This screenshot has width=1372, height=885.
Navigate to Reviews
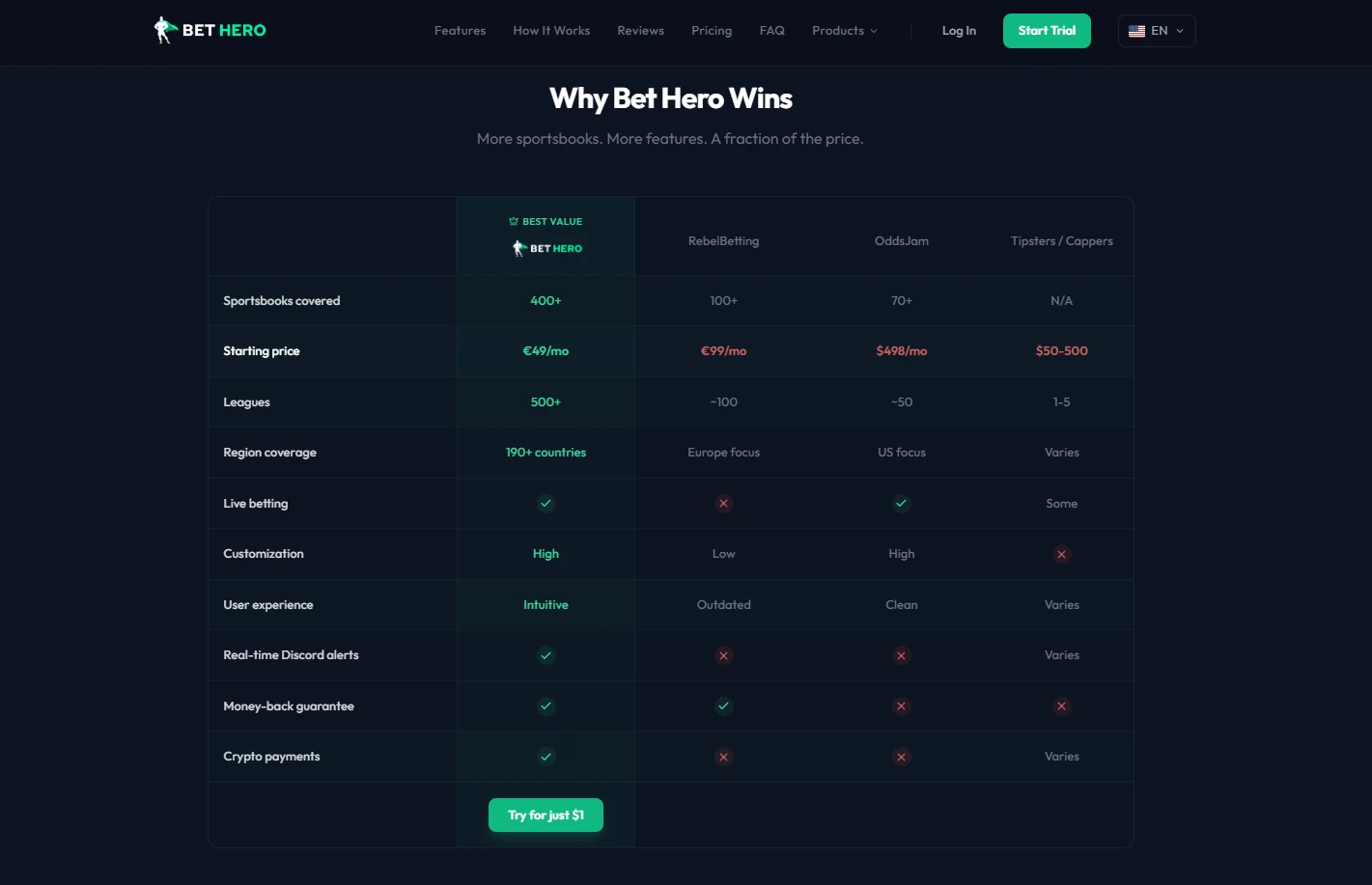(640, 31)
